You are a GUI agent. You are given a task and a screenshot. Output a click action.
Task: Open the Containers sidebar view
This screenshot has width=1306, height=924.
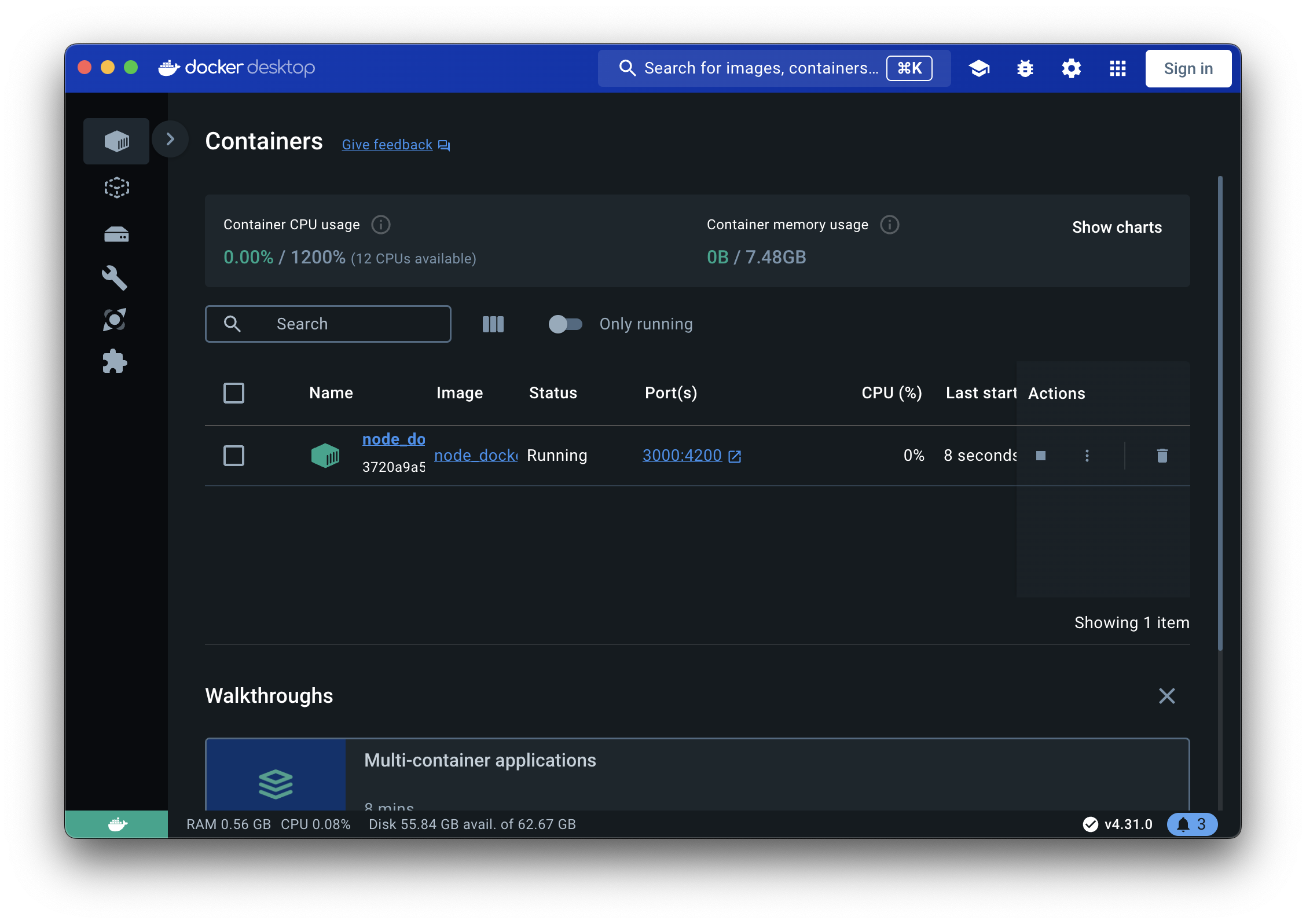tap(116, 141)
